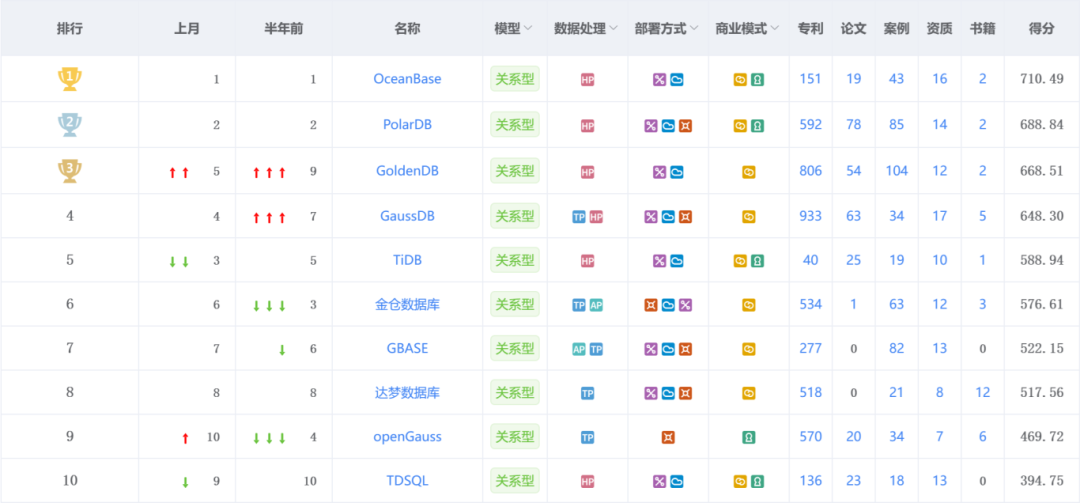Screen dimensions: 1080x503
Task: Open the TiDB database link
Action: (407, 260)
